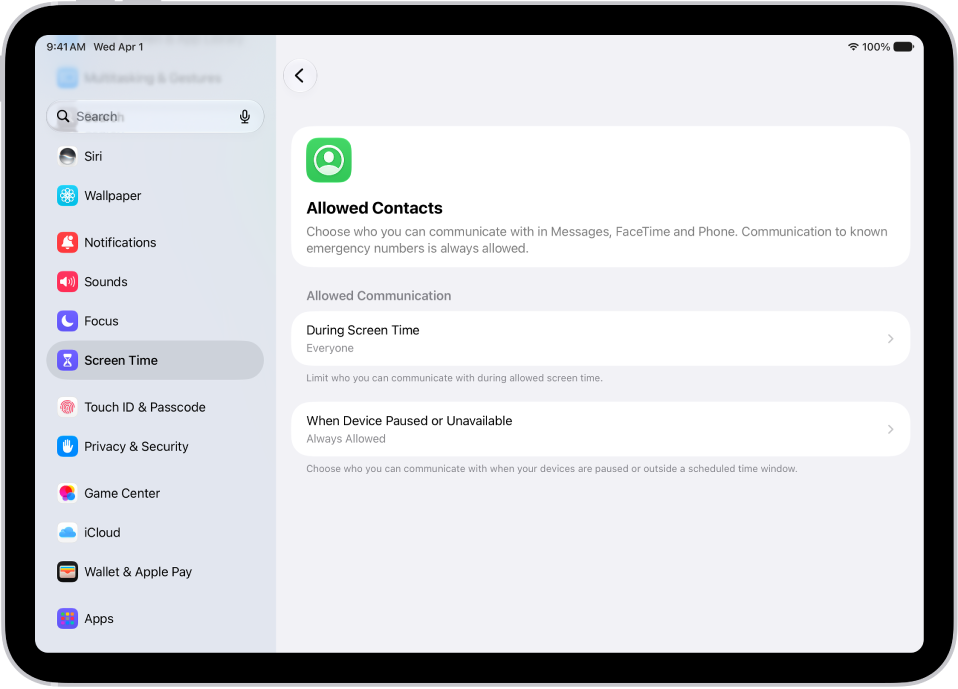
Task: Tap the Apps grid icon
Action: [67, 619]
